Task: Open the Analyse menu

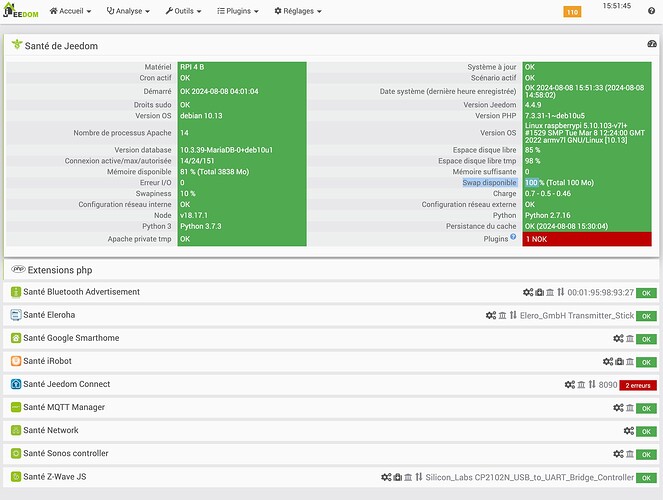Action: 128,11
